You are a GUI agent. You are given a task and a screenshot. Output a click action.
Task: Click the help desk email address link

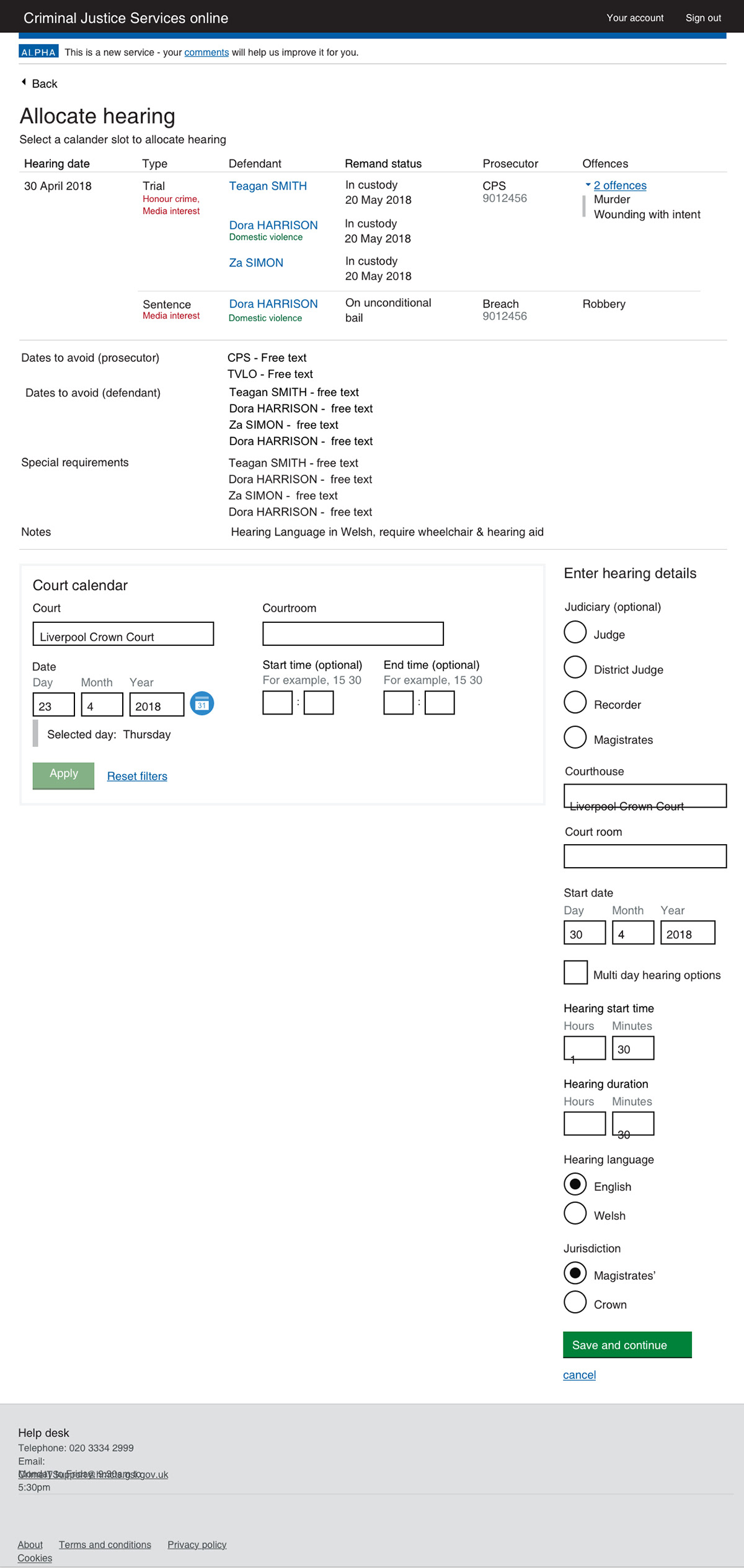tap(93, 1474)
